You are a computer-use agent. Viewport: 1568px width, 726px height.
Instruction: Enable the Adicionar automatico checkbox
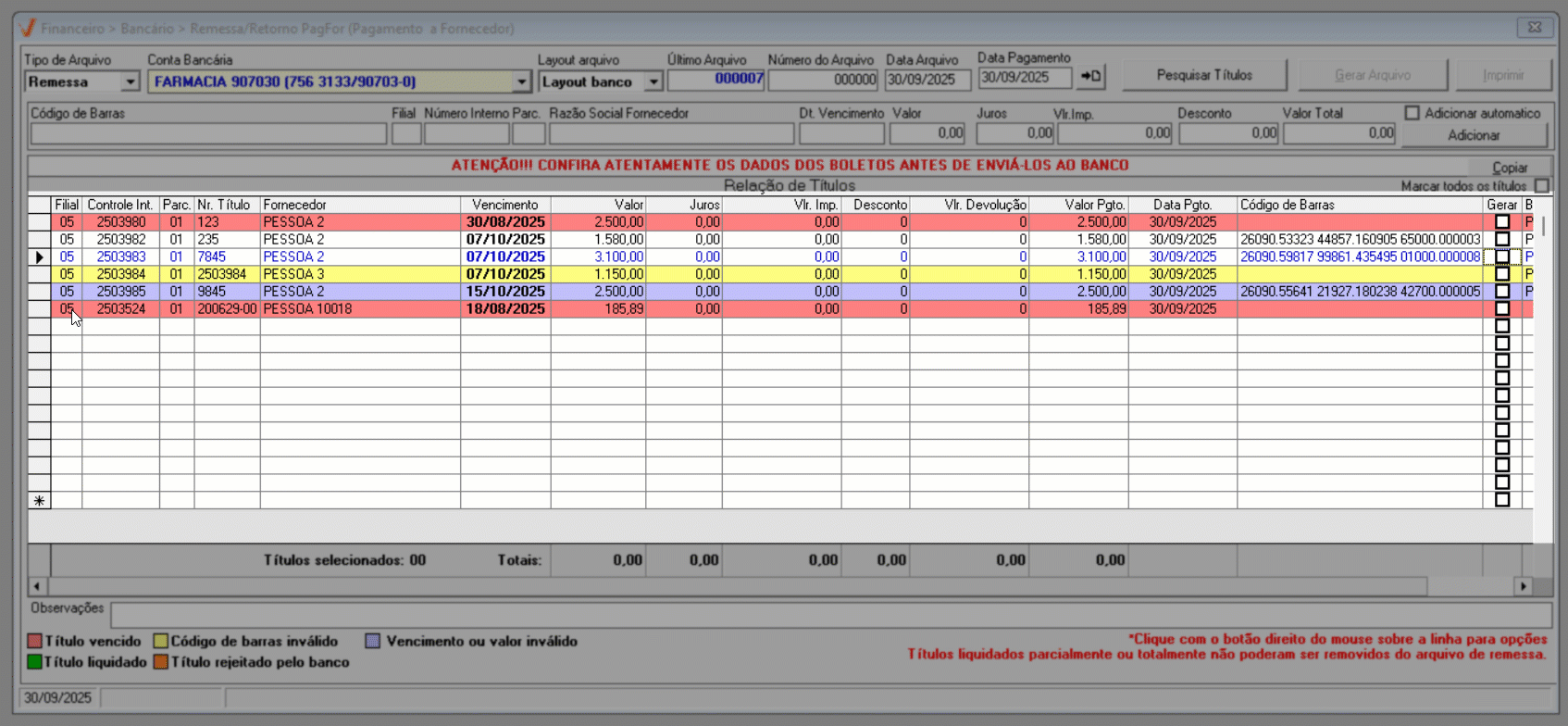1412,113
